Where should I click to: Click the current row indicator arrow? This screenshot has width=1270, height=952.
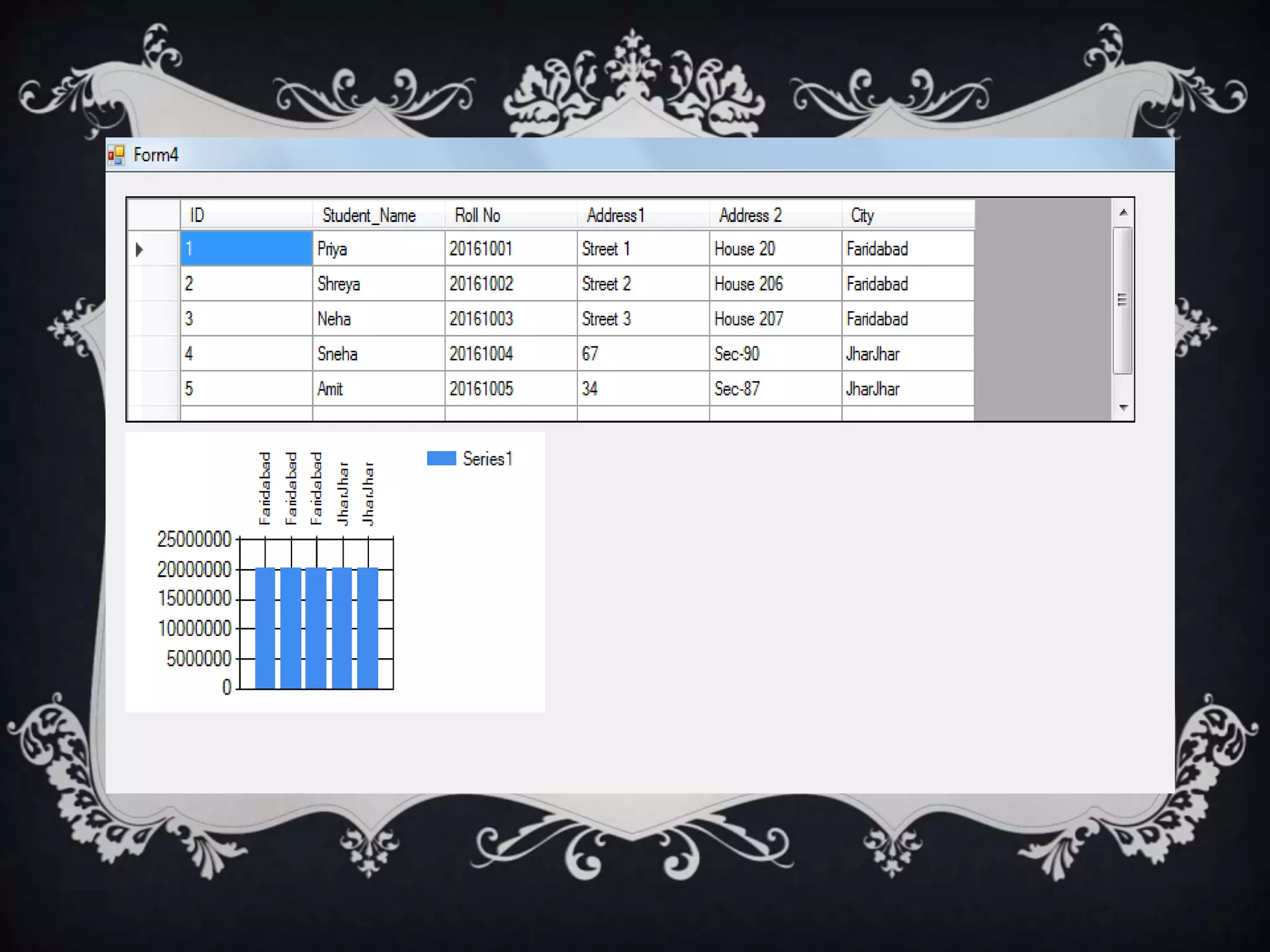point(140,249)
